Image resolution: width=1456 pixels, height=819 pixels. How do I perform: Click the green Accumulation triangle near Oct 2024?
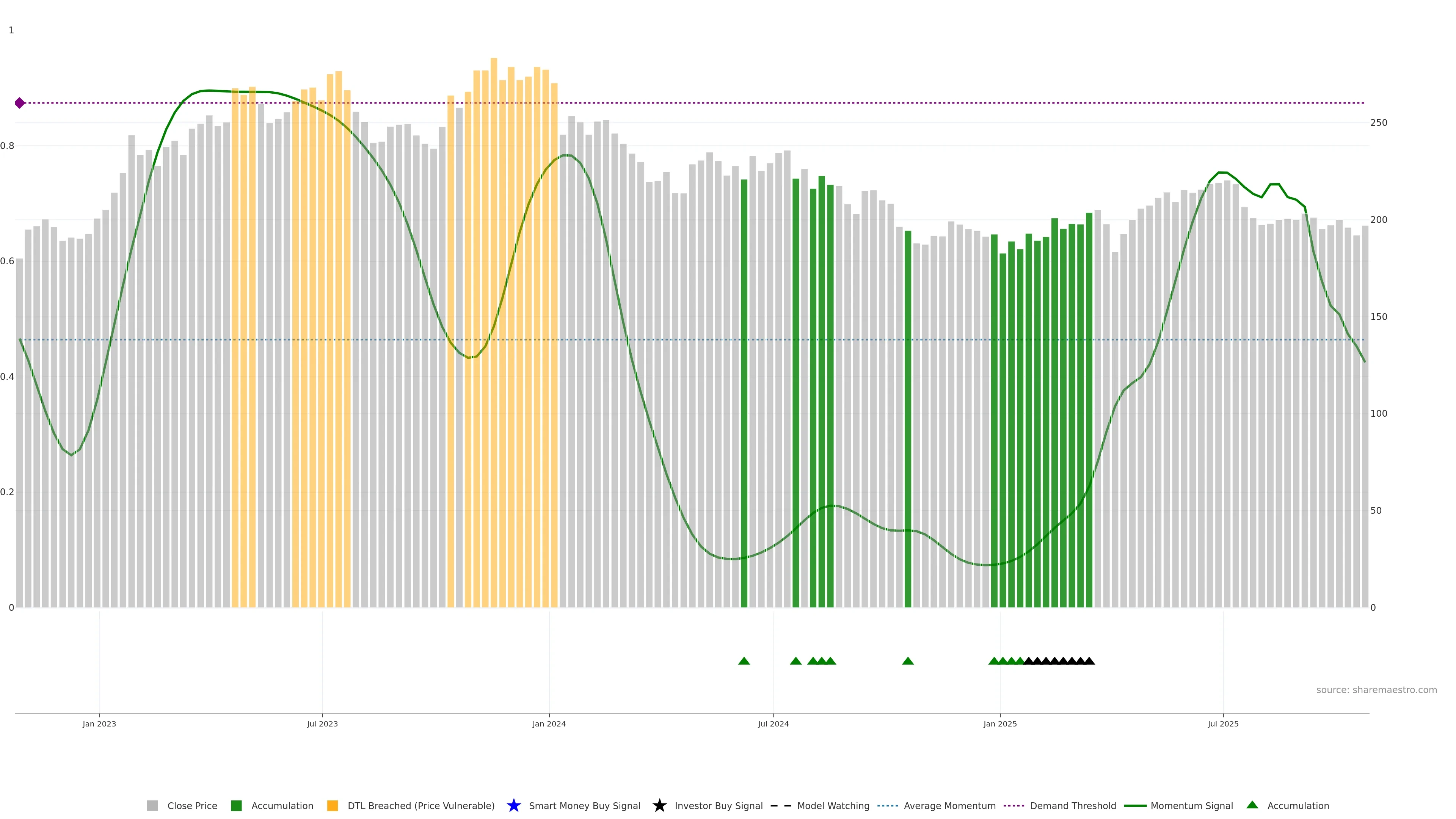click(x=908, y=661)
